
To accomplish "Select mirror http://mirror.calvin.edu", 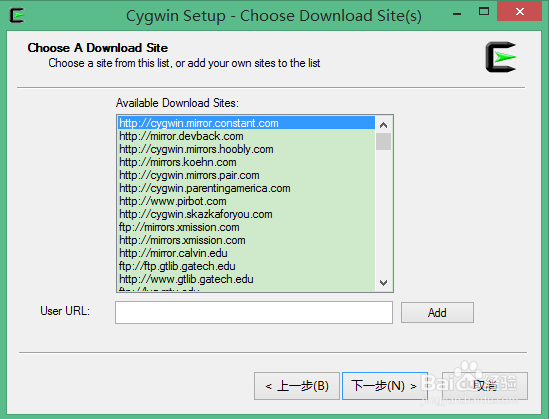I will [246, 253].
